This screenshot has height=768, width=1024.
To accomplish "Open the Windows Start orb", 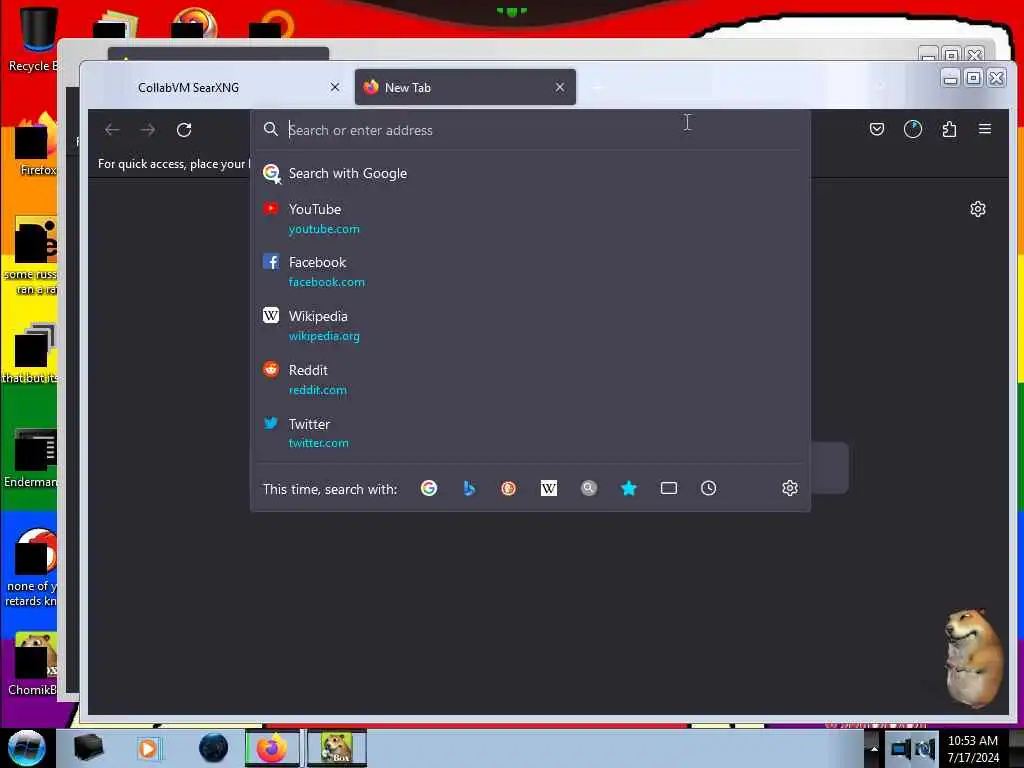I will (x=26, y=748).
